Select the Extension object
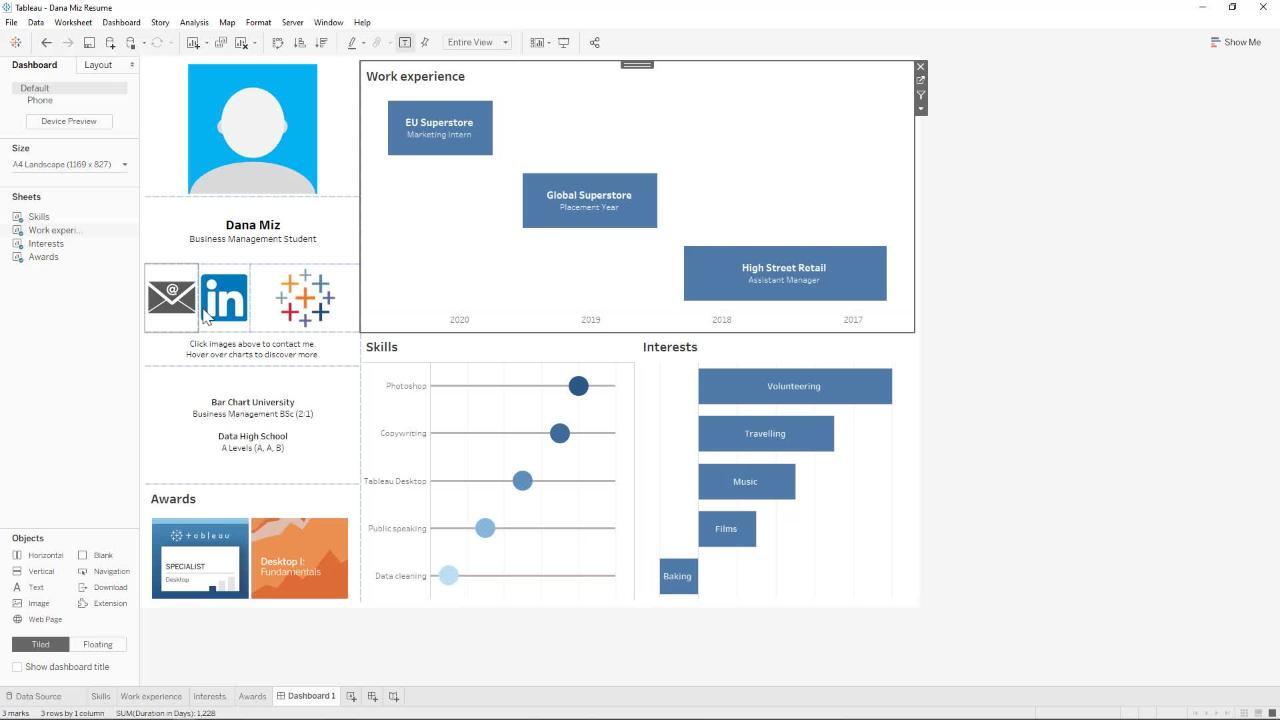 103,603
